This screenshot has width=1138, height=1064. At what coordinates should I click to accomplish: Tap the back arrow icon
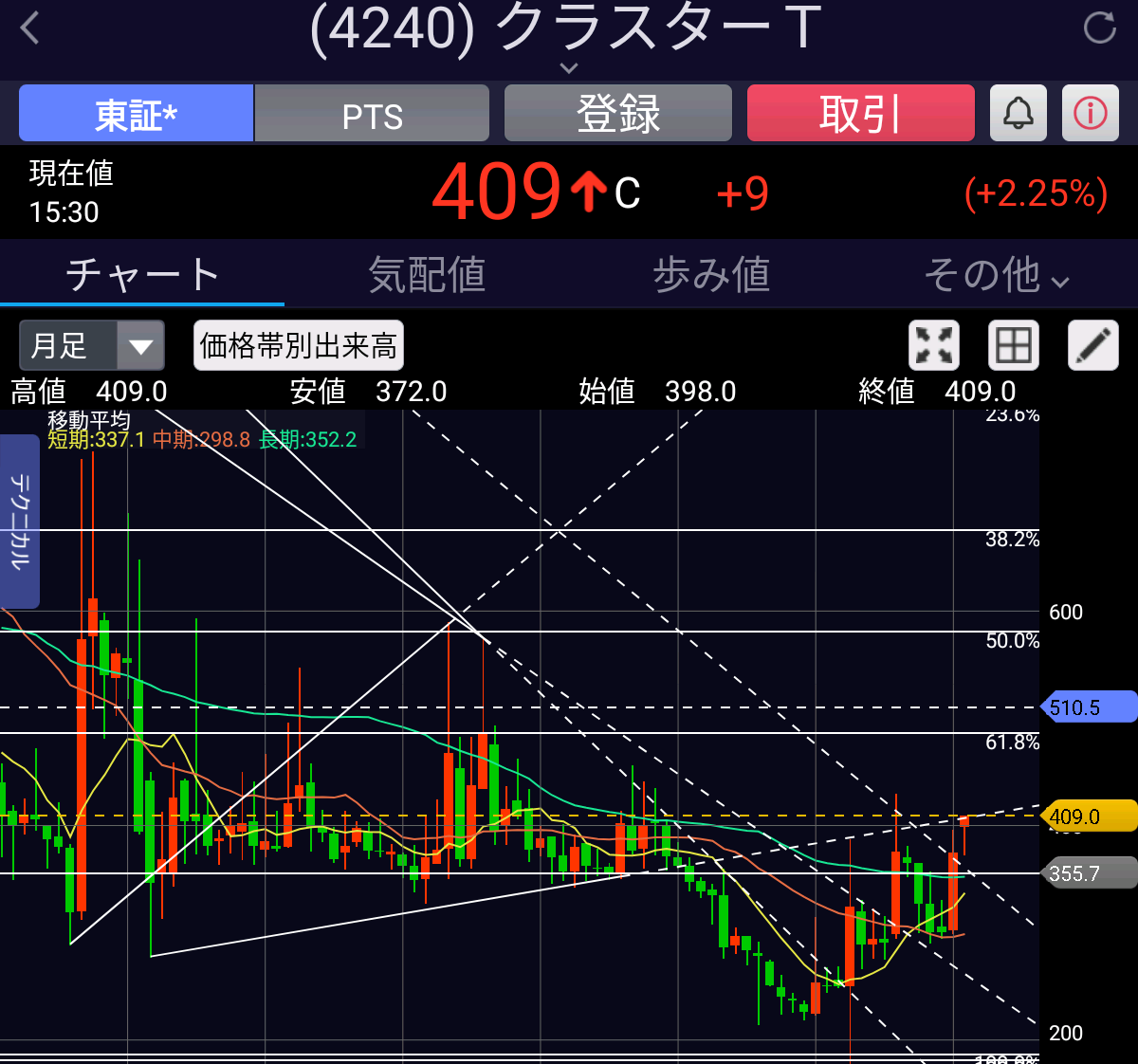pos(30,28)
